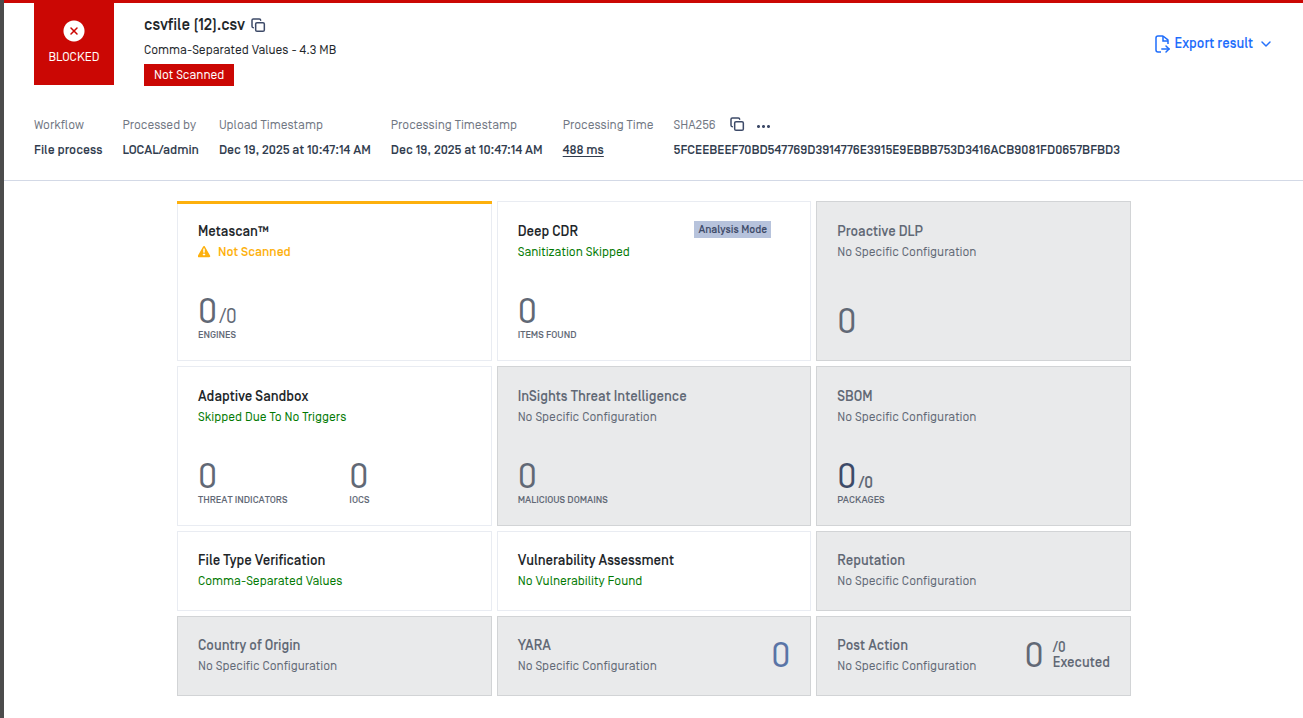Click the Analysis Mode badge

[x=732, y=230]
